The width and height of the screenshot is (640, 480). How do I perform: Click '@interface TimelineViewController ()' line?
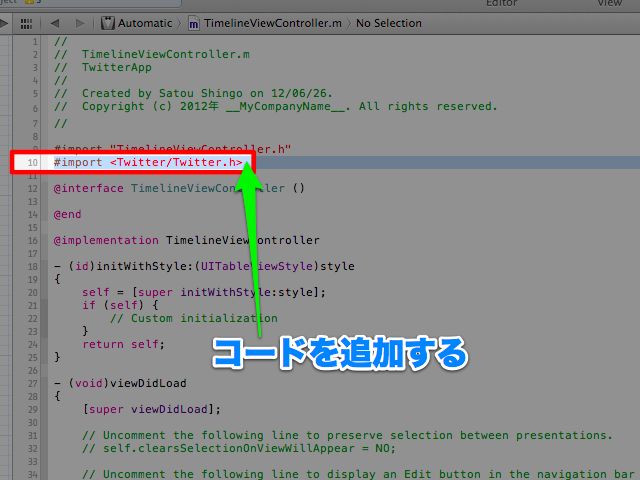[x=179, y=188]
